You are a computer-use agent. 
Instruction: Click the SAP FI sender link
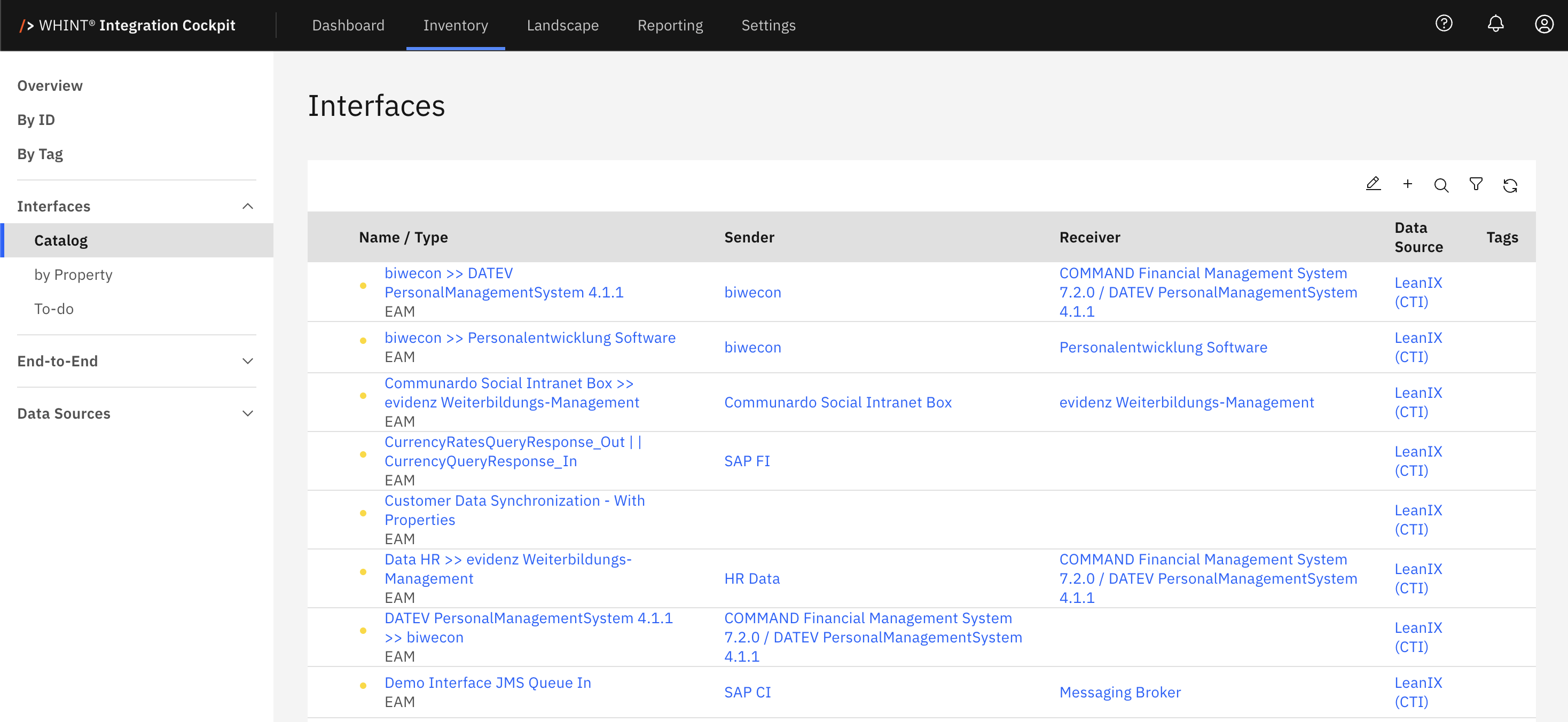pyautogui.click(x=747, y=461)
